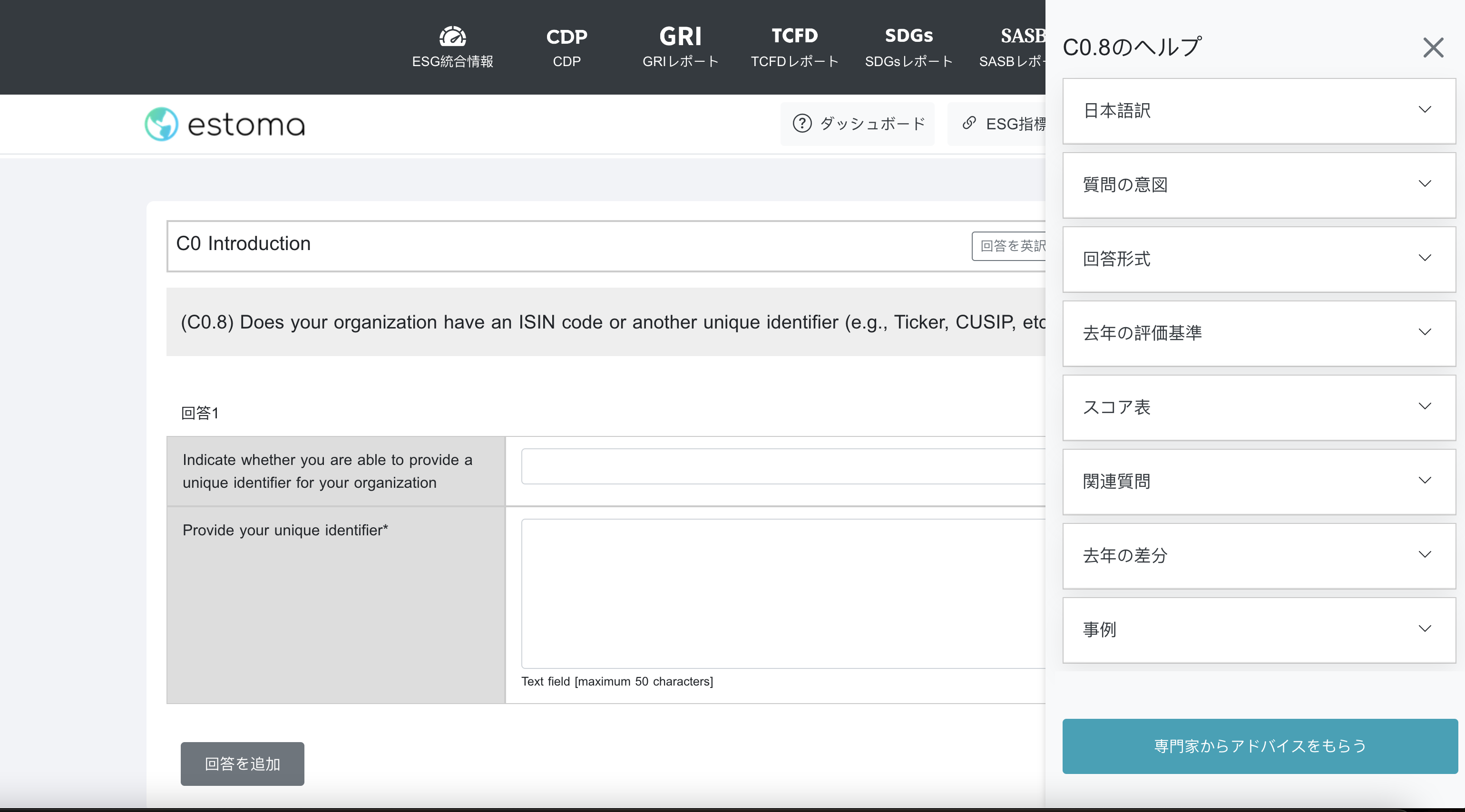Image resolution: width=1465 pixels, height=812 pixels.
Task: Open the ESG統合情報 dashboard gauge icon
Action: [452, 36]
